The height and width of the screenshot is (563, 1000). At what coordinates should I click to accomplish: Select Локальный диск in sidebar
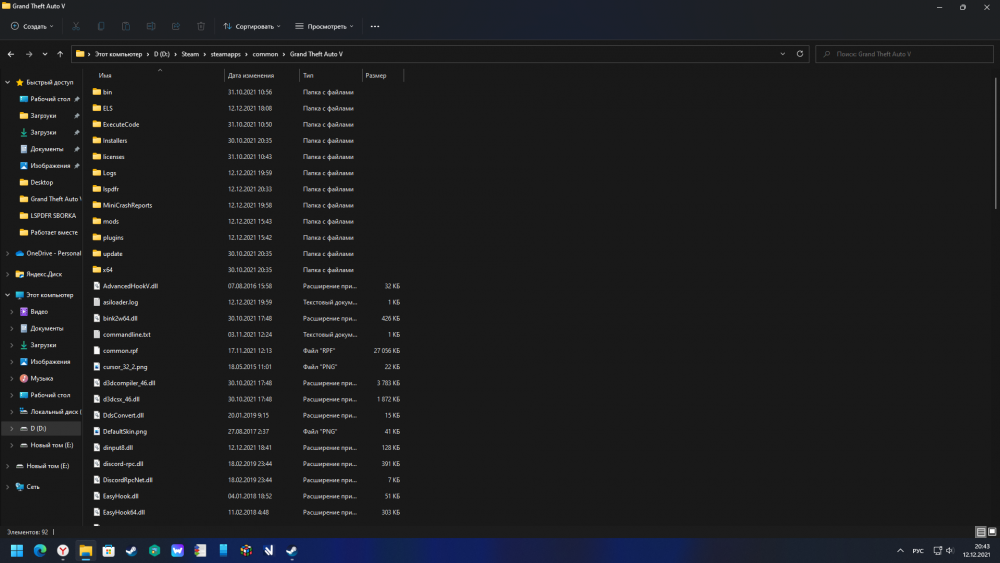coord(50,412)
